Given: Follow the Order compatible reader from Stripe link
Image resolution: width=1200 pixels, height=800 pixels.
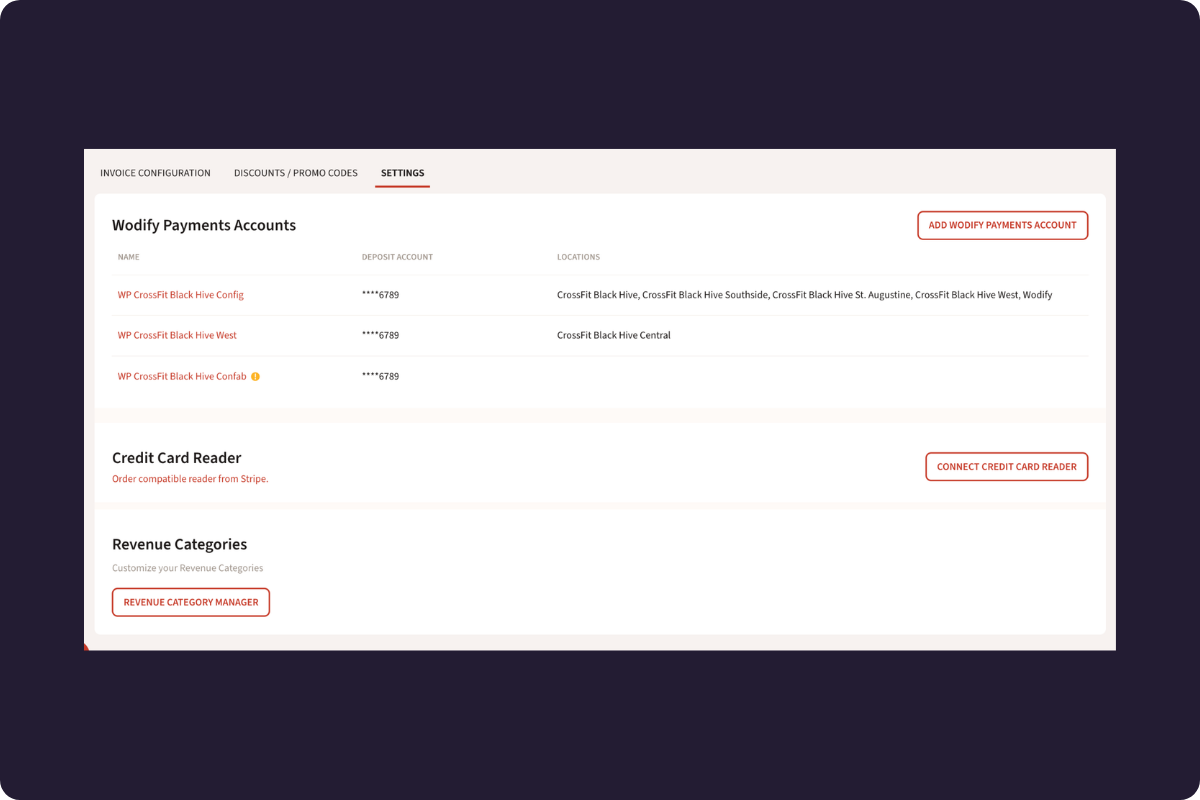Looking at the screenshot, I should (x=190, y=479).
